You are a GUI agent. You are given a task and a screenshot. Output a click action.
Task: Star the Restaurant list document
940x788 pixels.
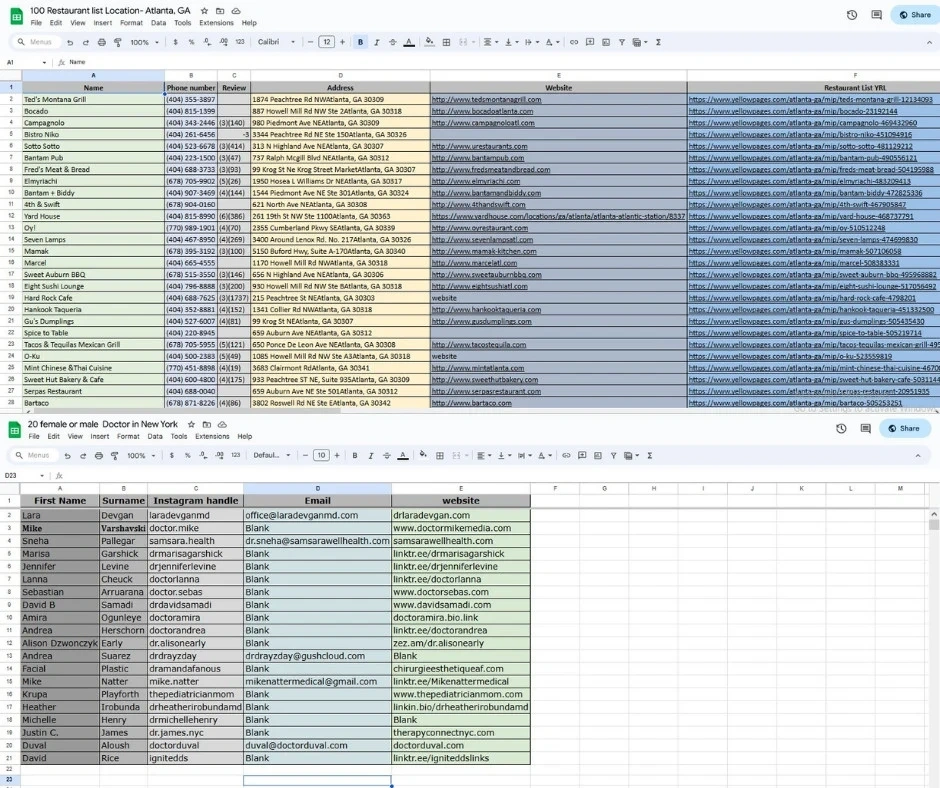[x=204, y=11]
